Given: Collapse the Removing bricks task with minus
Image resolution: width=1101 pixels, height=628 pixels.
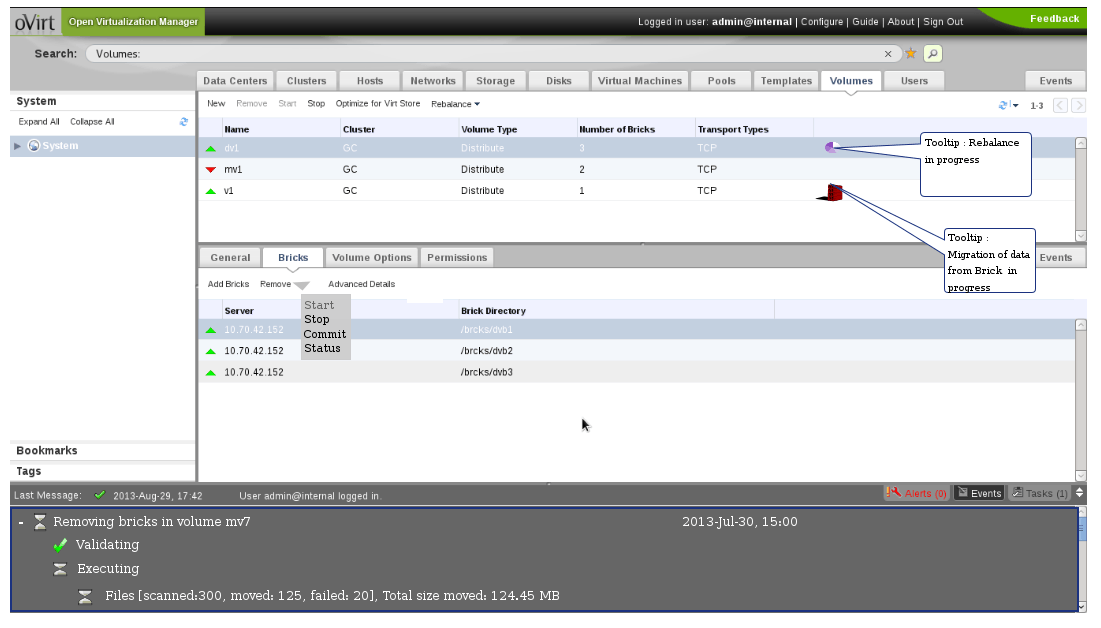Looking at the screenshot, I should tap(20, 522).
